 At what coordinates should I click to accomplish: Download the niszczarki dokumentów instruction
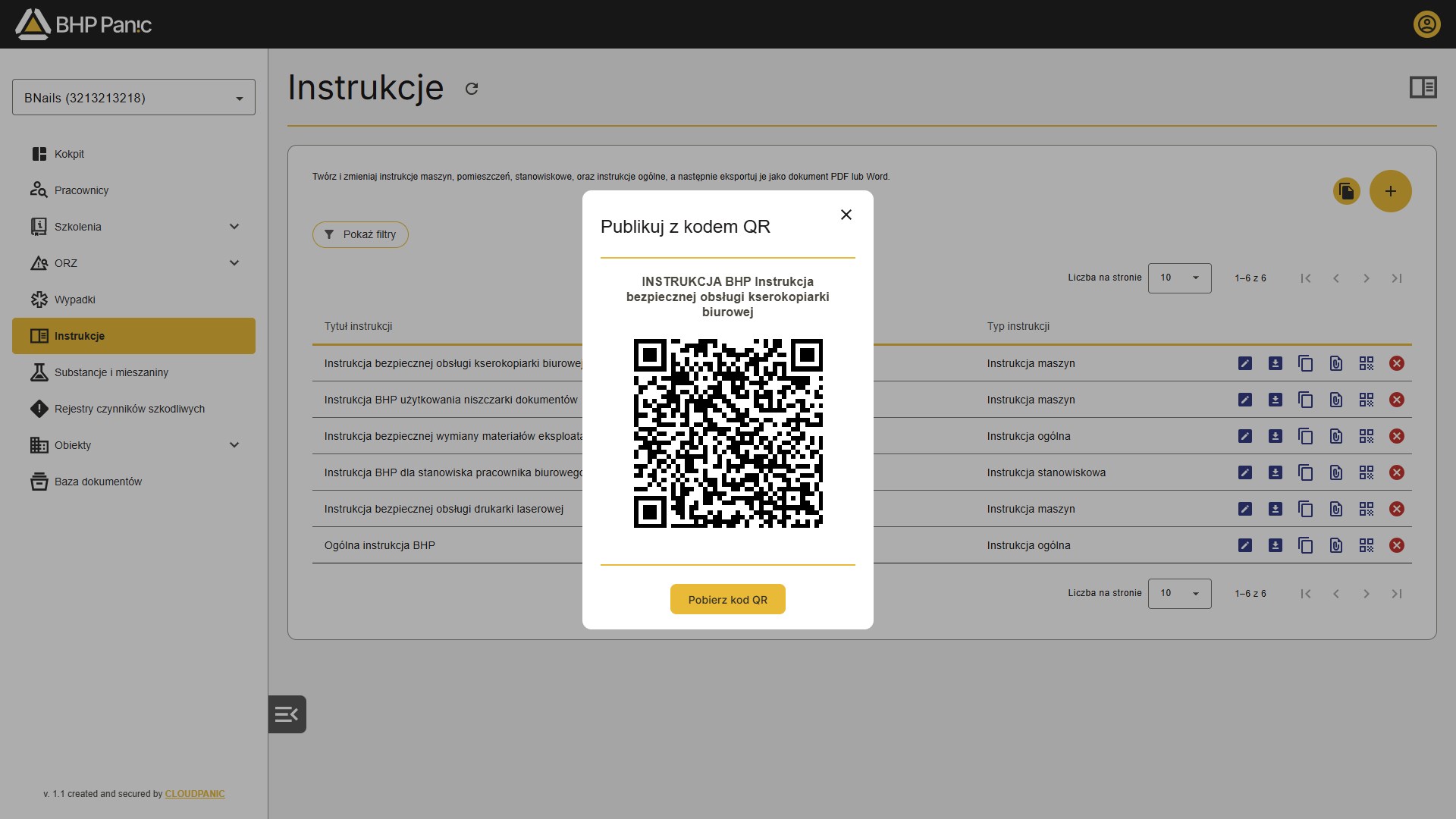click(x=1275, y=400)
